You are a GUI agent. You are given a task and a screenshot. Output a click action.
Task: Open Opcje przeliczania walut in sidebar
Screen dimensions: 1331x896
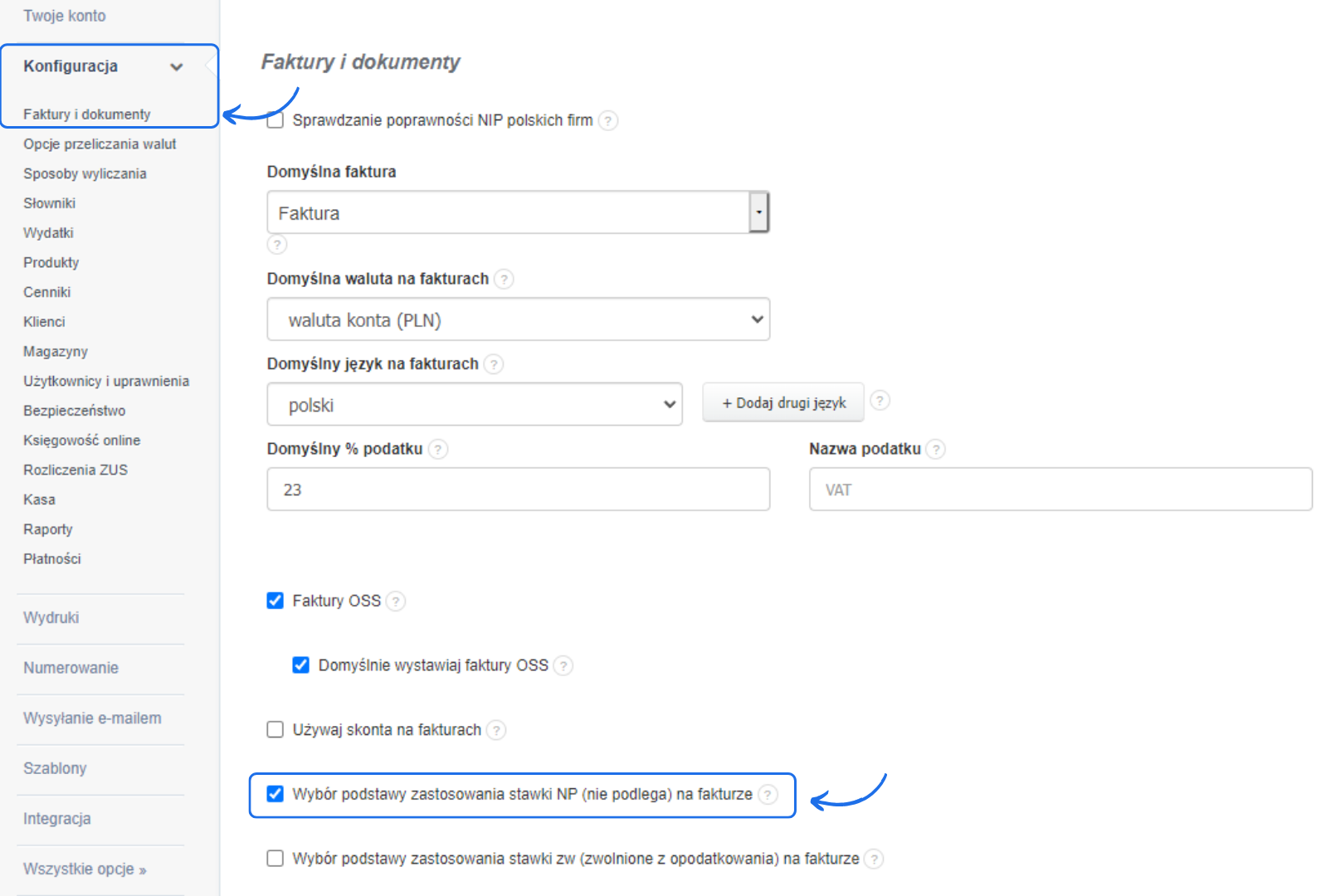click(100, 144)
